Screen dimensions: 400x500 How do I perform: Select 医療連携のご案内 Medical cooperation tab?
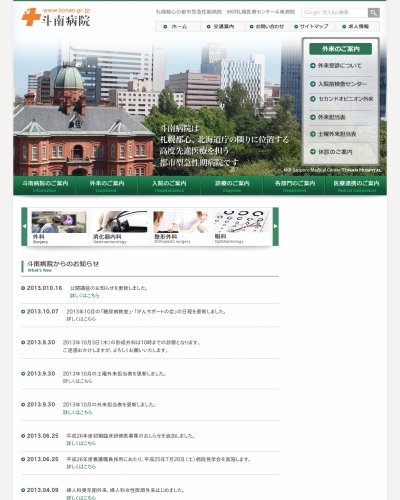pyautogui.click(x=356, y=185)
